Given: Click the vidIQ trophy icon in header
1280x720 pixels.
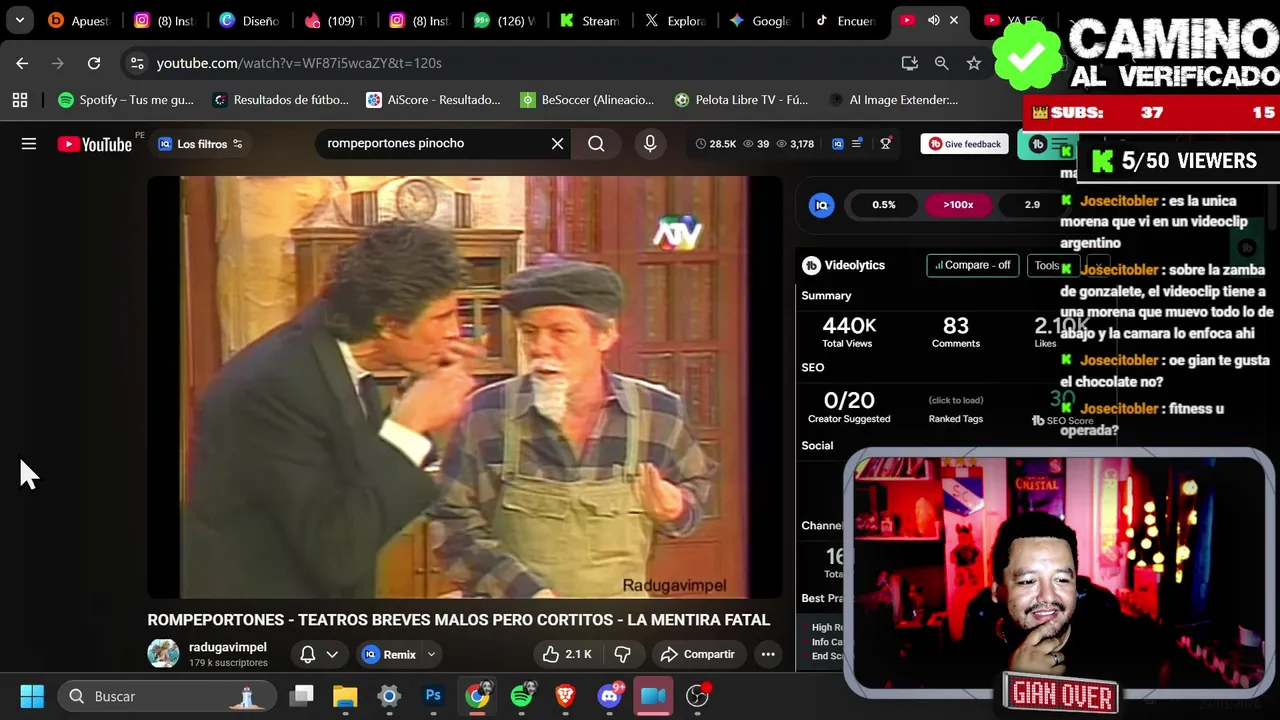Looking at the screenshot, I should [885, 144].
